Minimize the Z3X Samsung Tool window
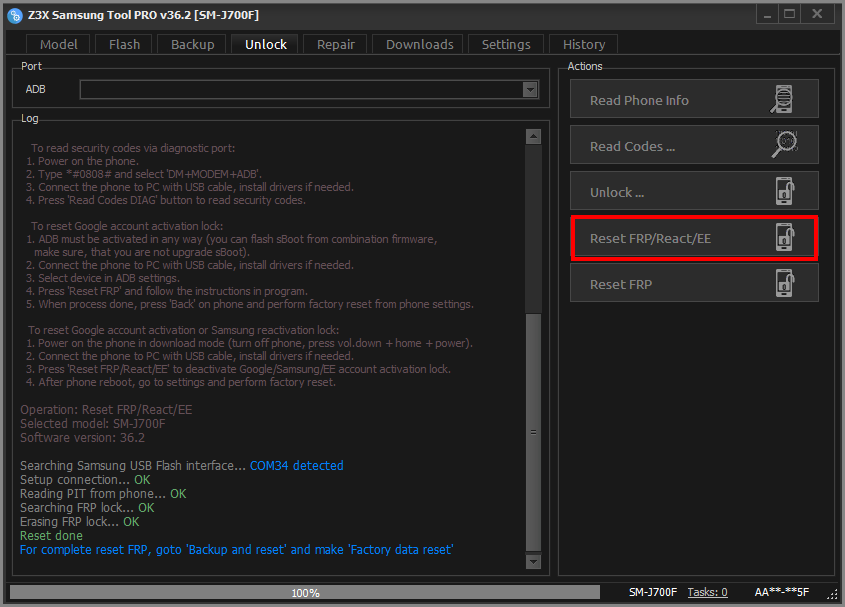 [x=767, y=15]
